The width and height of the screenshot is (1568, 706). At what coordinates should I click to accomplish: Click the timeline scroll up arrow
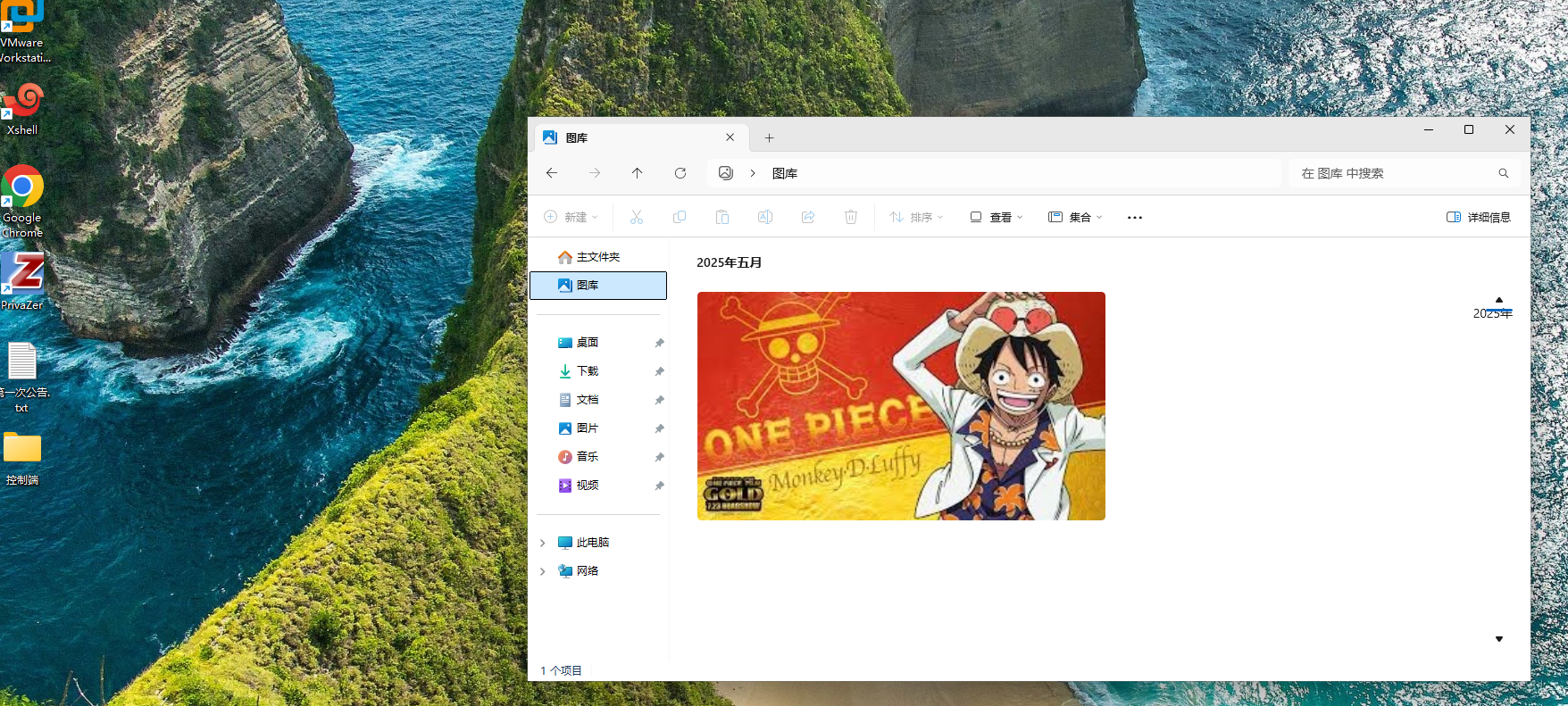pyautogui.click(x=1499, y=300)
